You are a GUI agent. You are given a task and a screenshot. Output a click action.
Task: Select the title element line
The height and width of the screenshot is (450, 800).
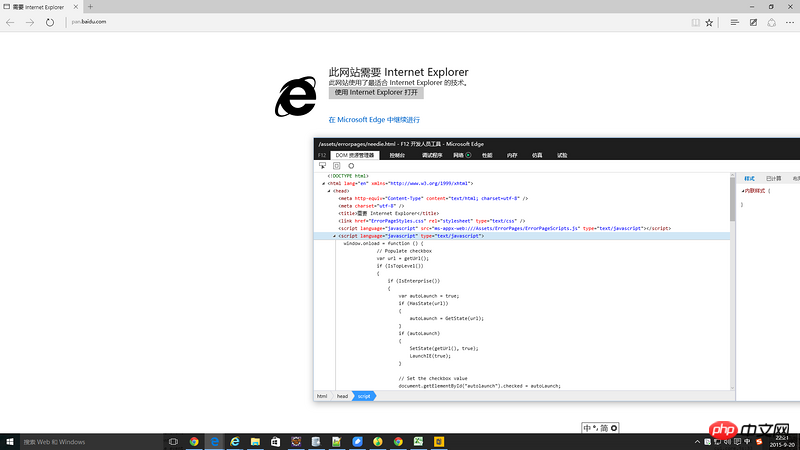tap(388, 214)
